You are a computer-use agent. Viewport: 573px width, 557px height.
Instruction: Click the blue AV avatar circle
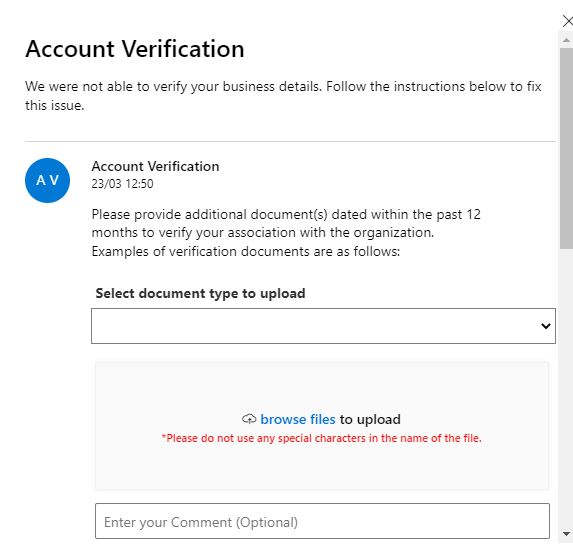click(48, 180)
